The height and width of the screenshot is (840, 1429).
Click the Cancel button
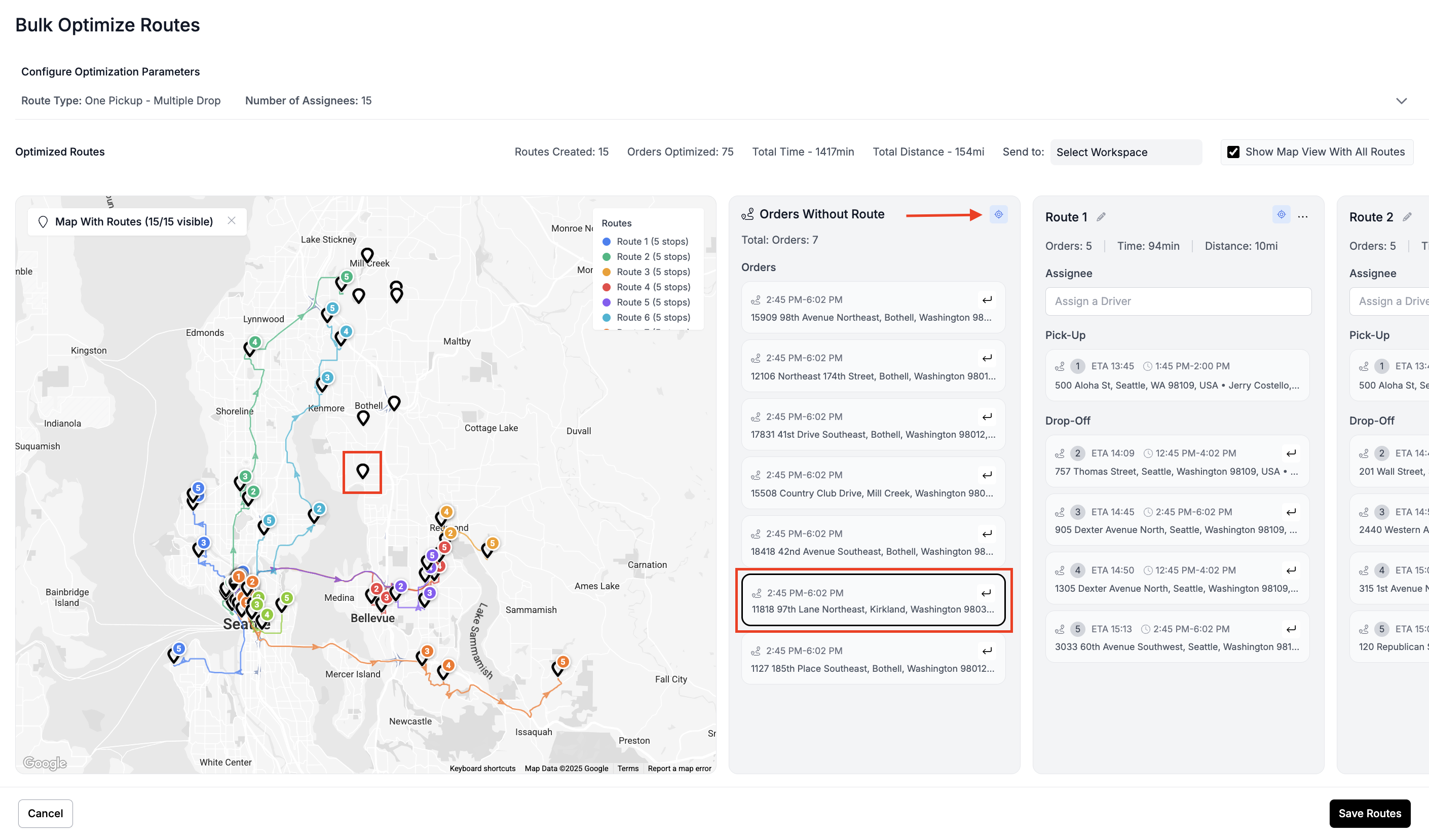pos(46,813)
